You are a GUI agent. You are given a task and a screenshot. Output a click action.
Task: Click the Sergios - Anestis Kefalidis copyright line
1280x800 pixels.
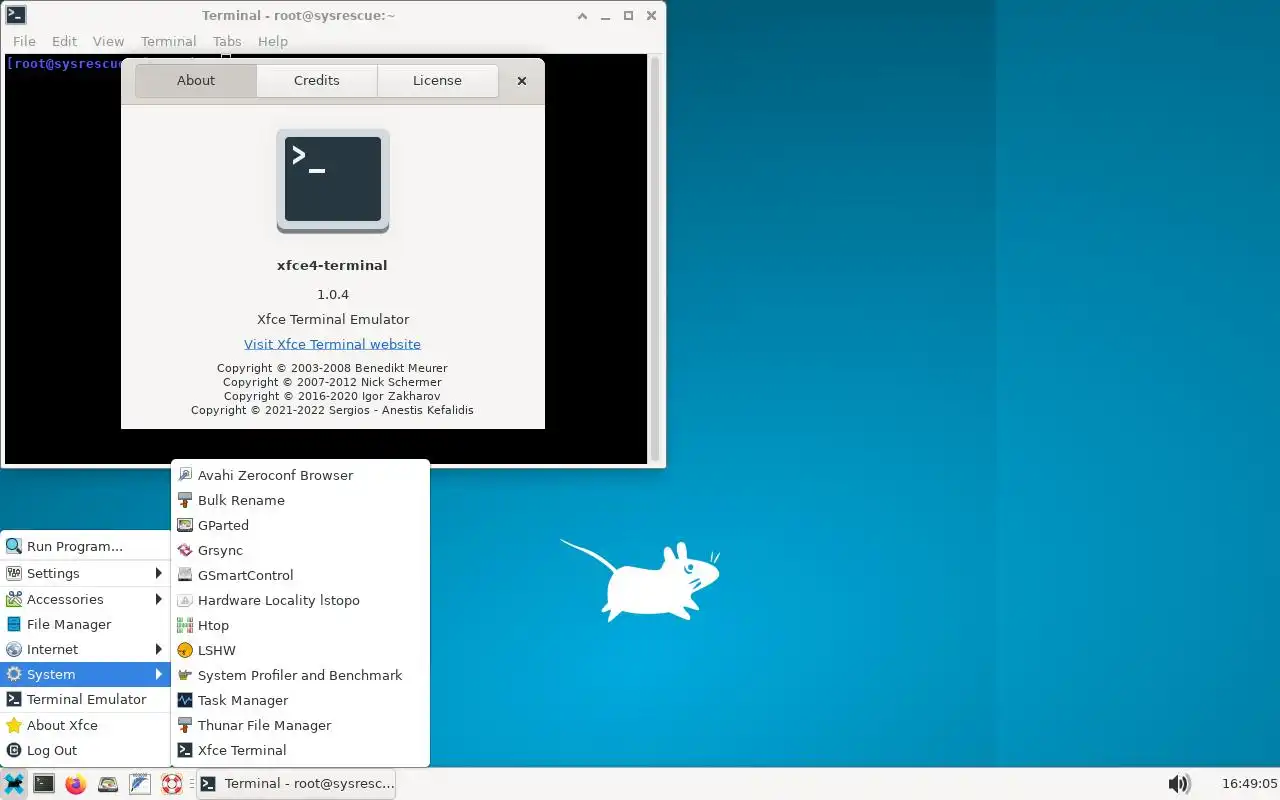(332, 410)
